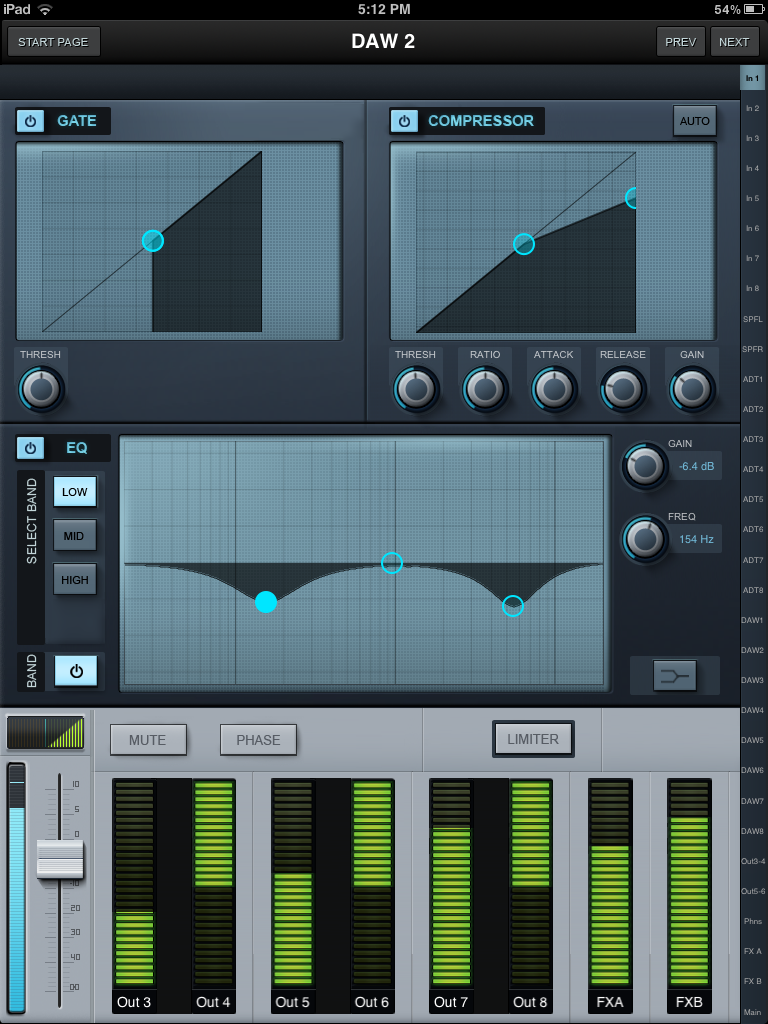Viewport: 768px width, 1024px height.
Task: Select the mid band EQ node
Action: 392,562
